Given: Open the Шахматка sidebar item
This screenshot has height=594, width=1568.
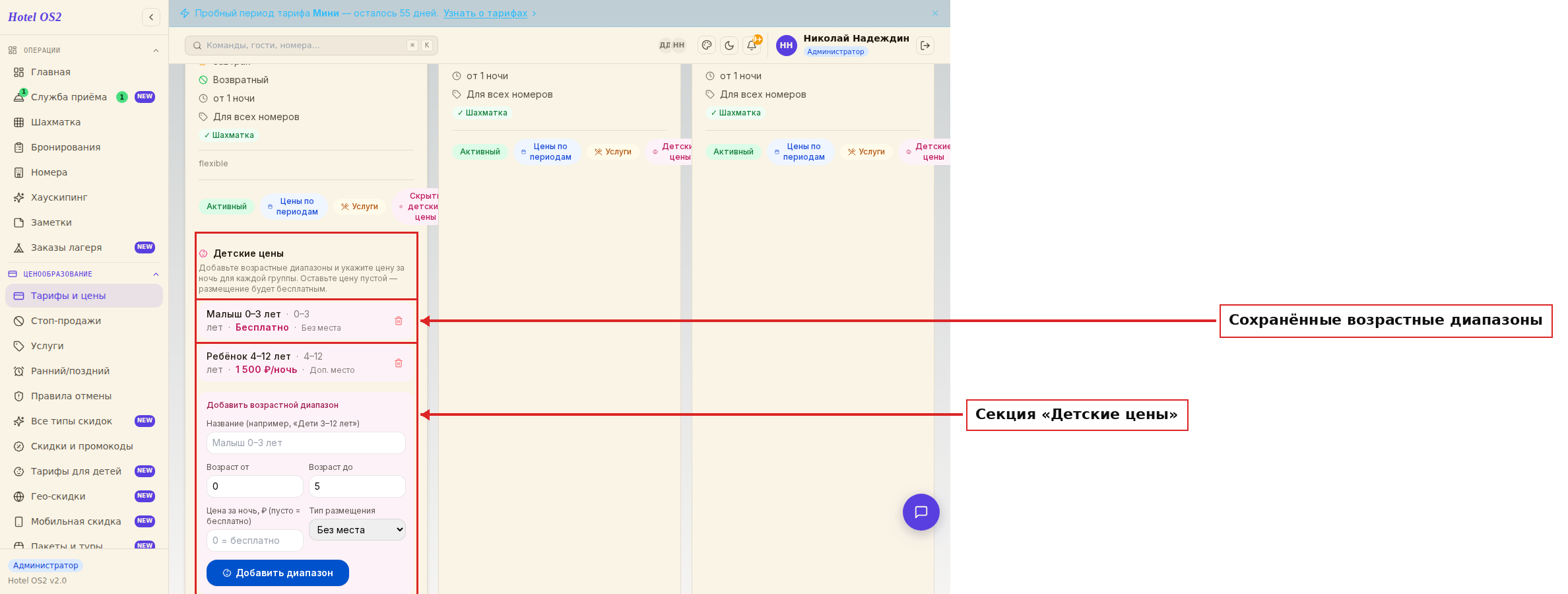Looking at the screenshot, I should [x=84, y=122].
